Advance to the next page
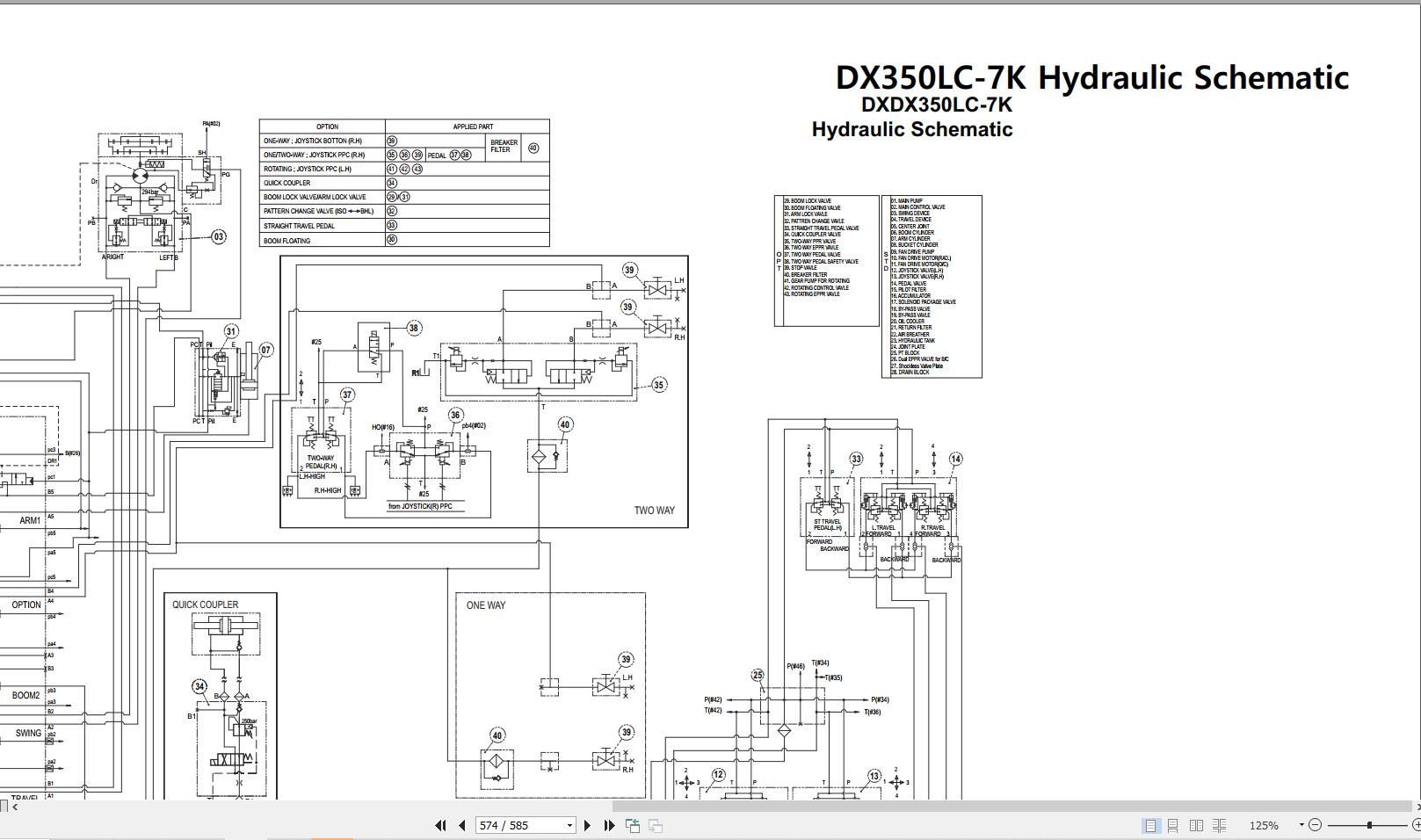Viewport: 1421px width, 840px height. (x=587, y=825)
